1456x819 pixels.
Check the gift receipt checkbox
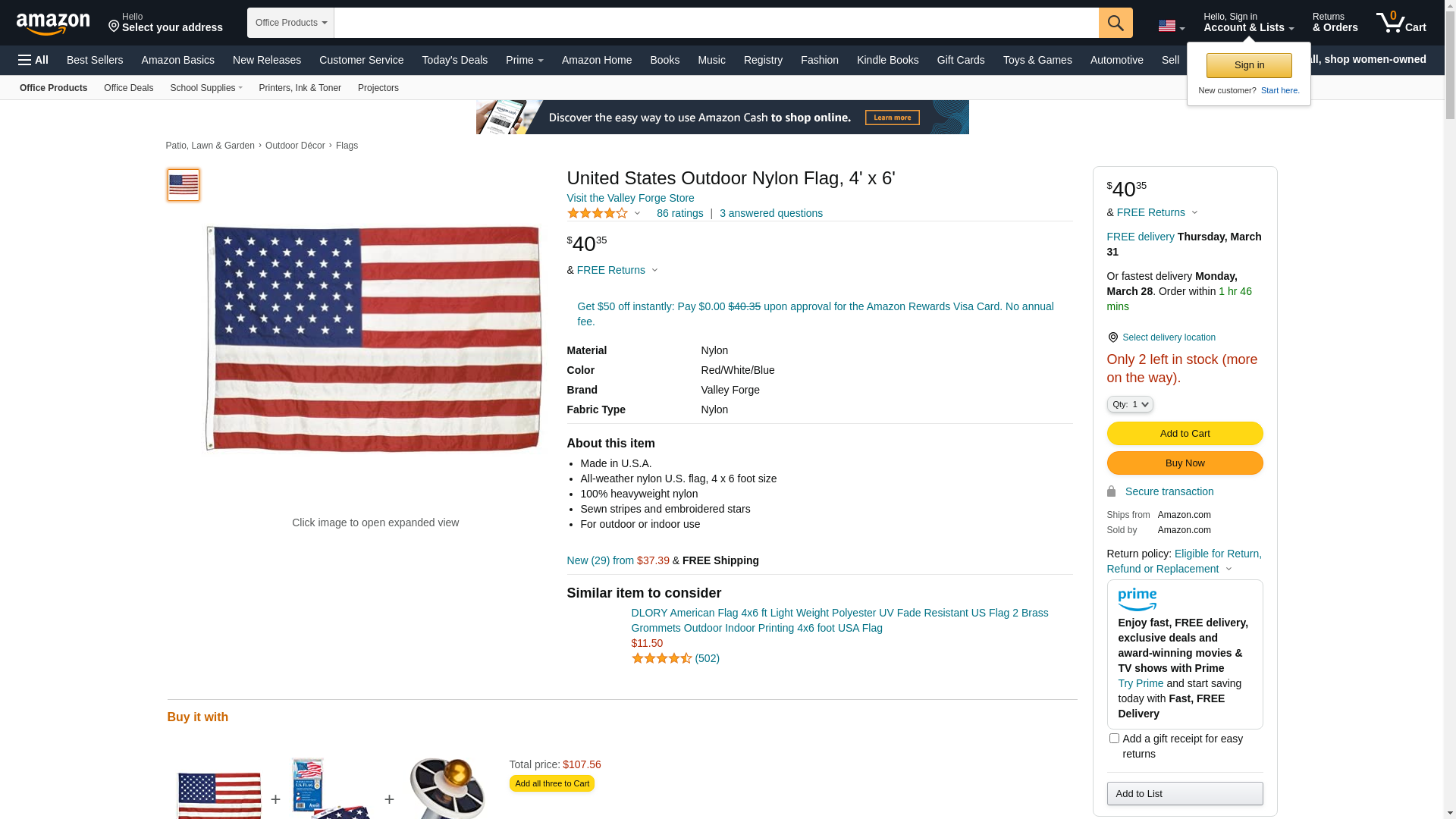1114,738
